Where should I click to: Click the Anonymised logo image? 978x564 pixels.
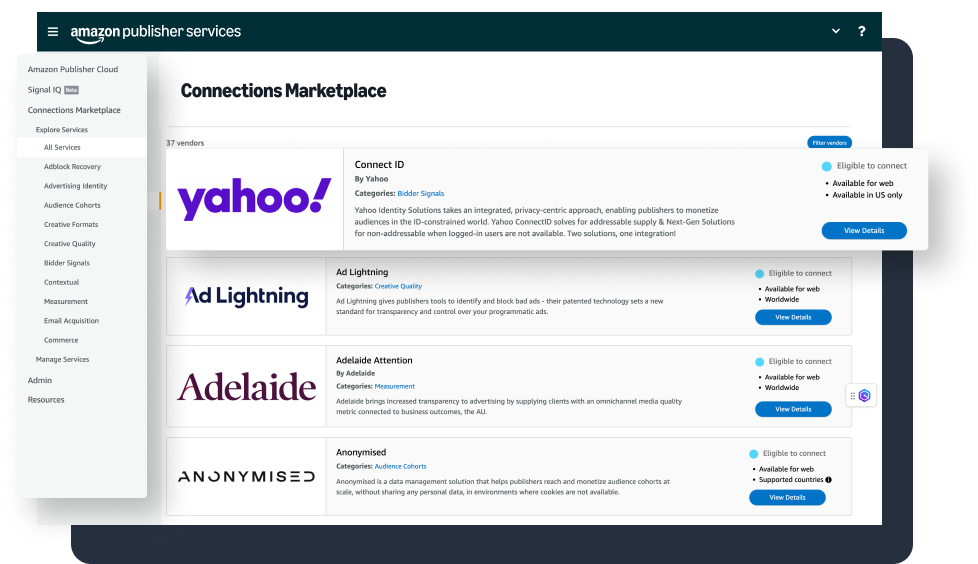(246, 476)
